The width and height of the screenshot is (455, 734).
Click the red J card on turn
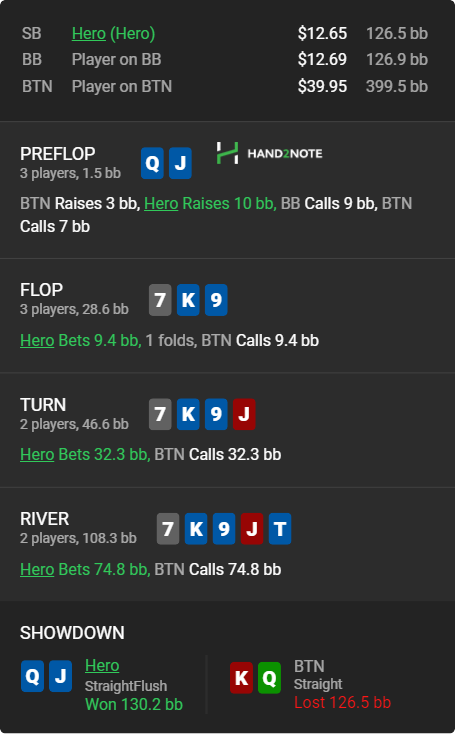point(244,414)
